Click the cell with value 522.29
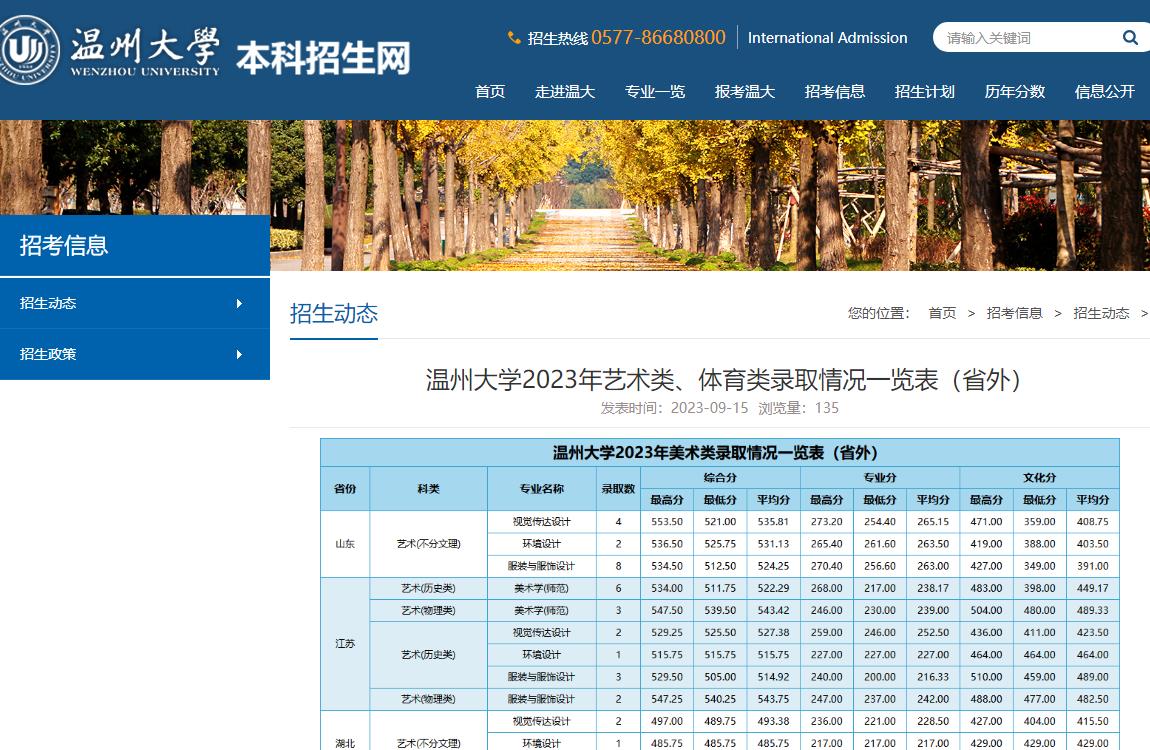 pyautogui.click(x=774, y=588)
